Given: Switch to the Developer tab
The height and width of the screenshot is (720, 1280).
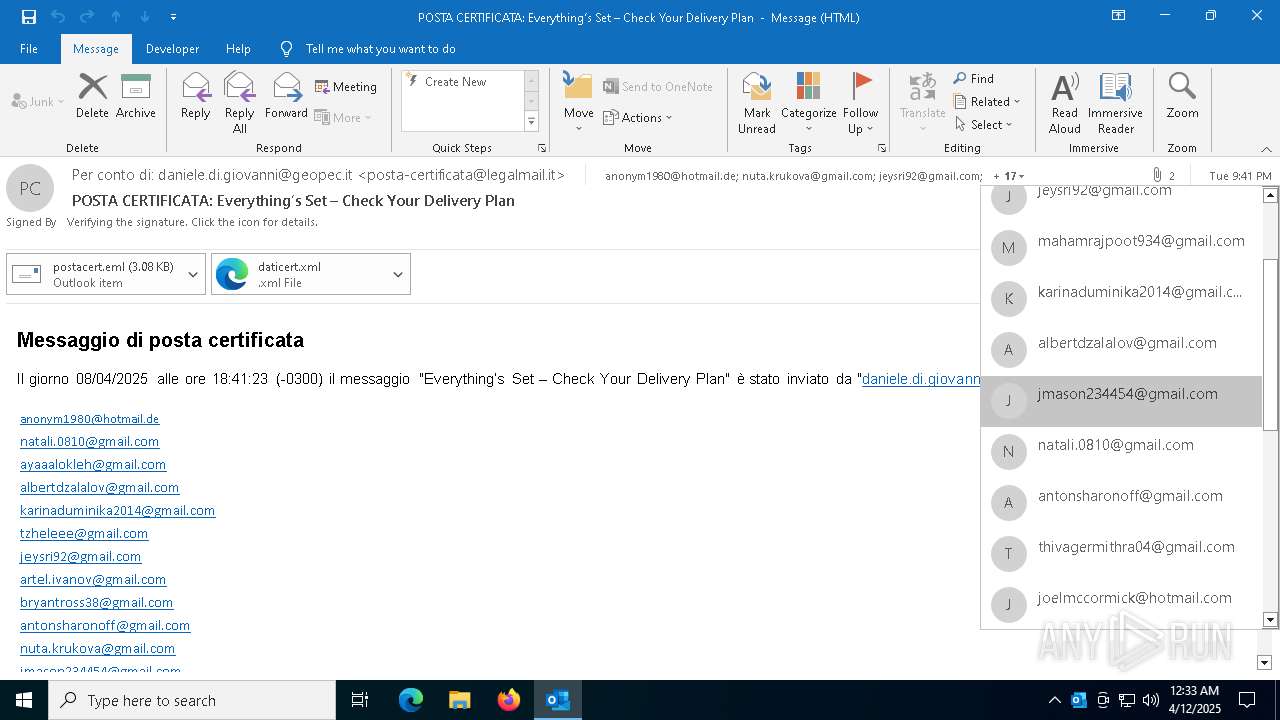Looking at the screenshot, I should (172, 49).
